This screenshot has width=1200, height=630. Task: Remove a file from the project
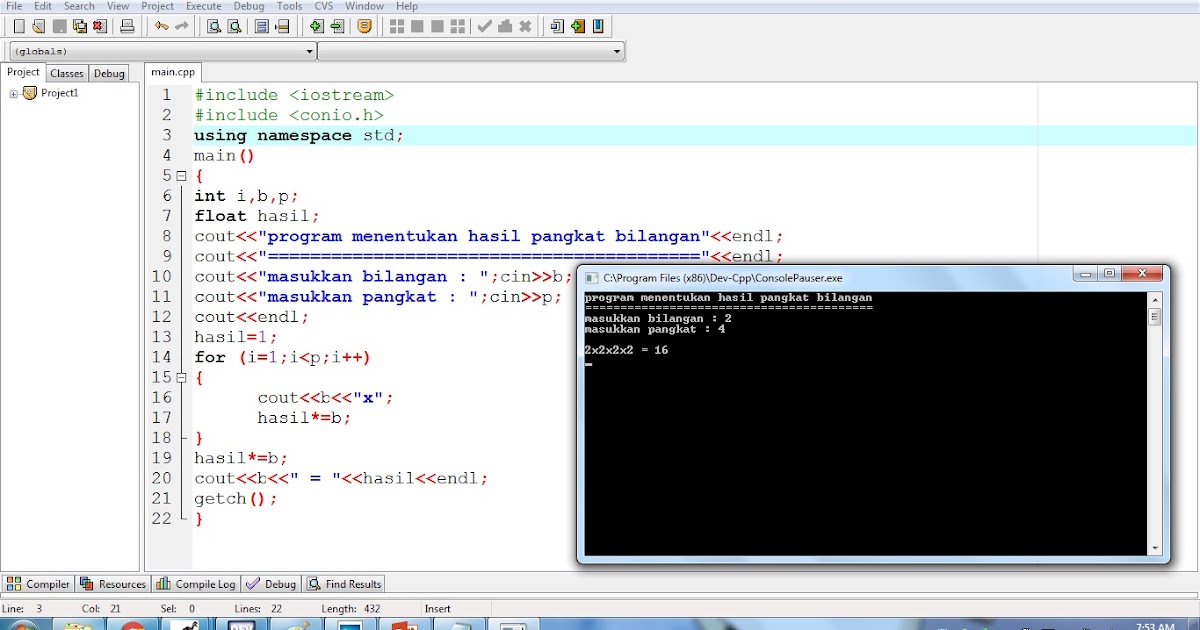[x=337, y=26]
